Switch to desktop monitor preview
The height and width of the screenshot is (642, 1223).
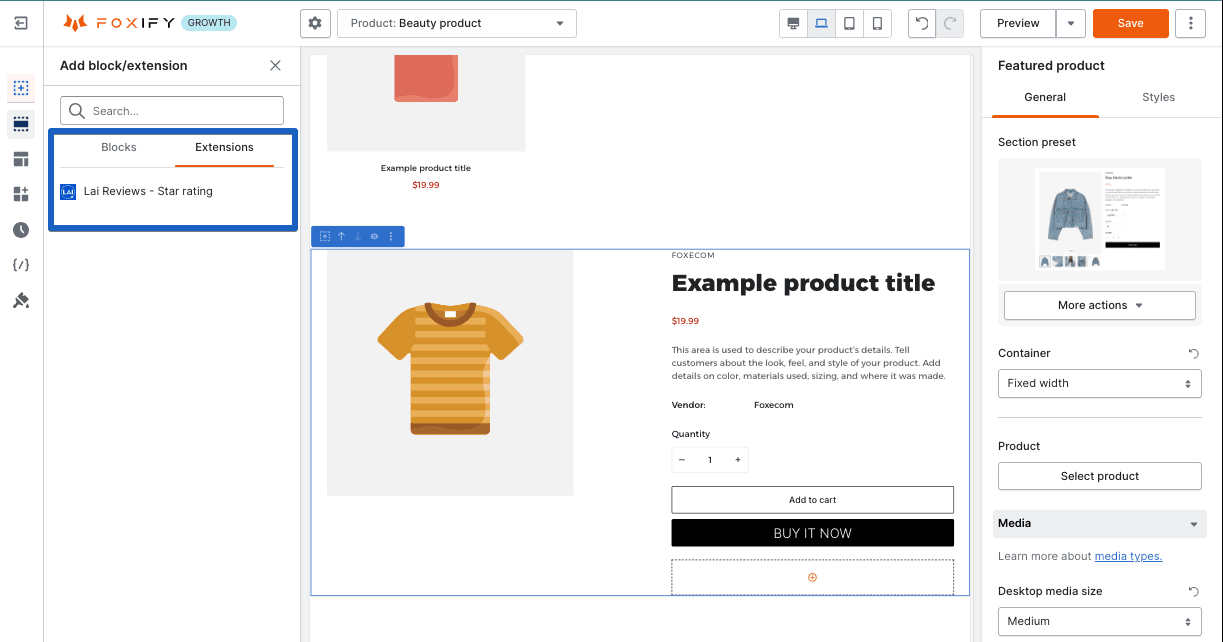pyautogui.click(x=794, y=23)
